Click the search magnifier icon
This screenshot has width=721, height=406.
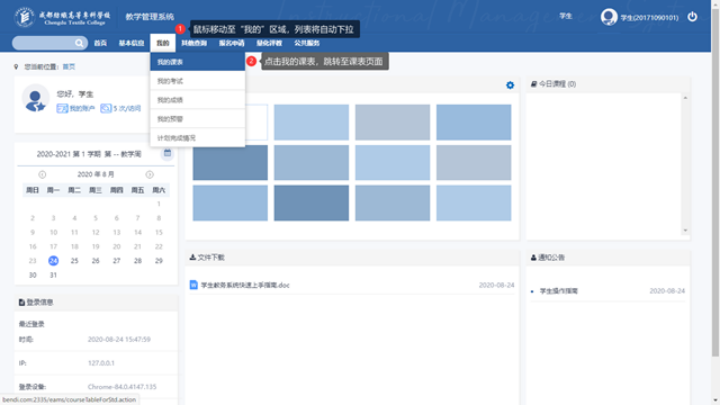click(80, 44)
